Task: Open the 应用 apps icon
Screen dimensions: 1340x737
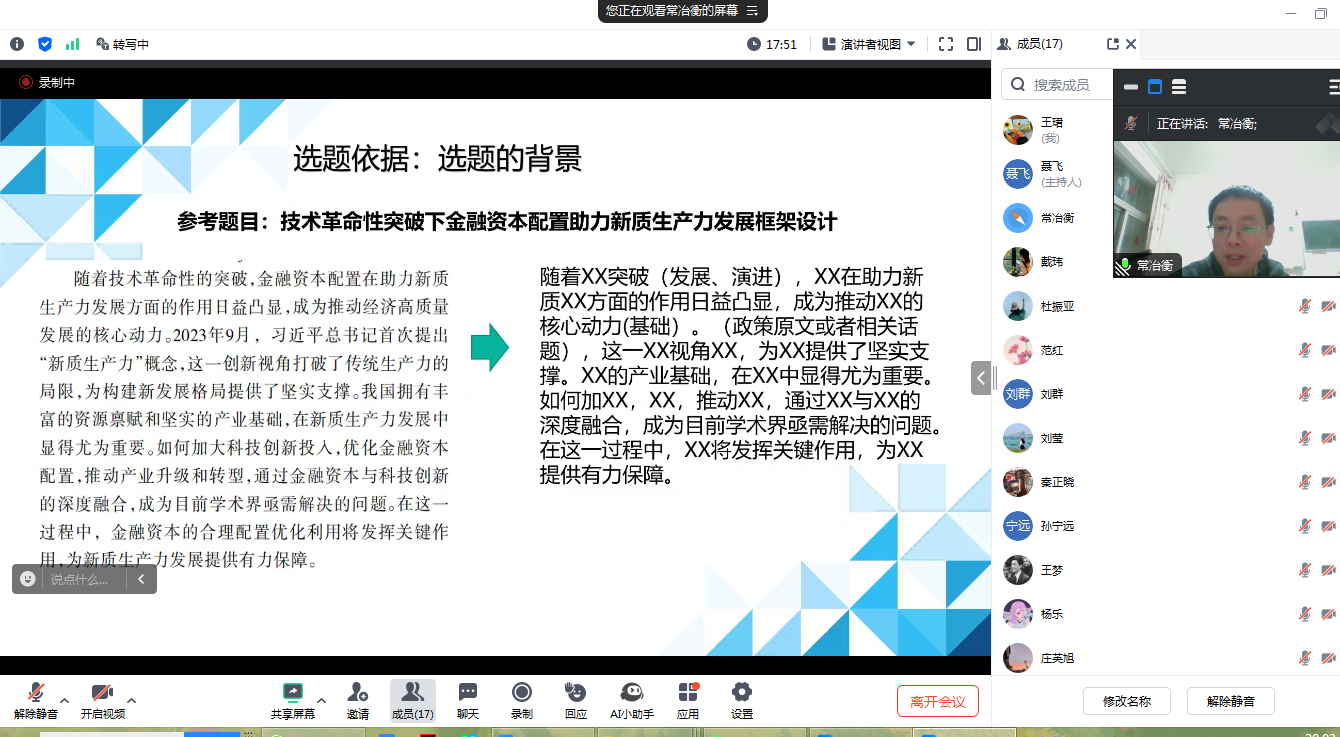Action: (x=687, y=693)
